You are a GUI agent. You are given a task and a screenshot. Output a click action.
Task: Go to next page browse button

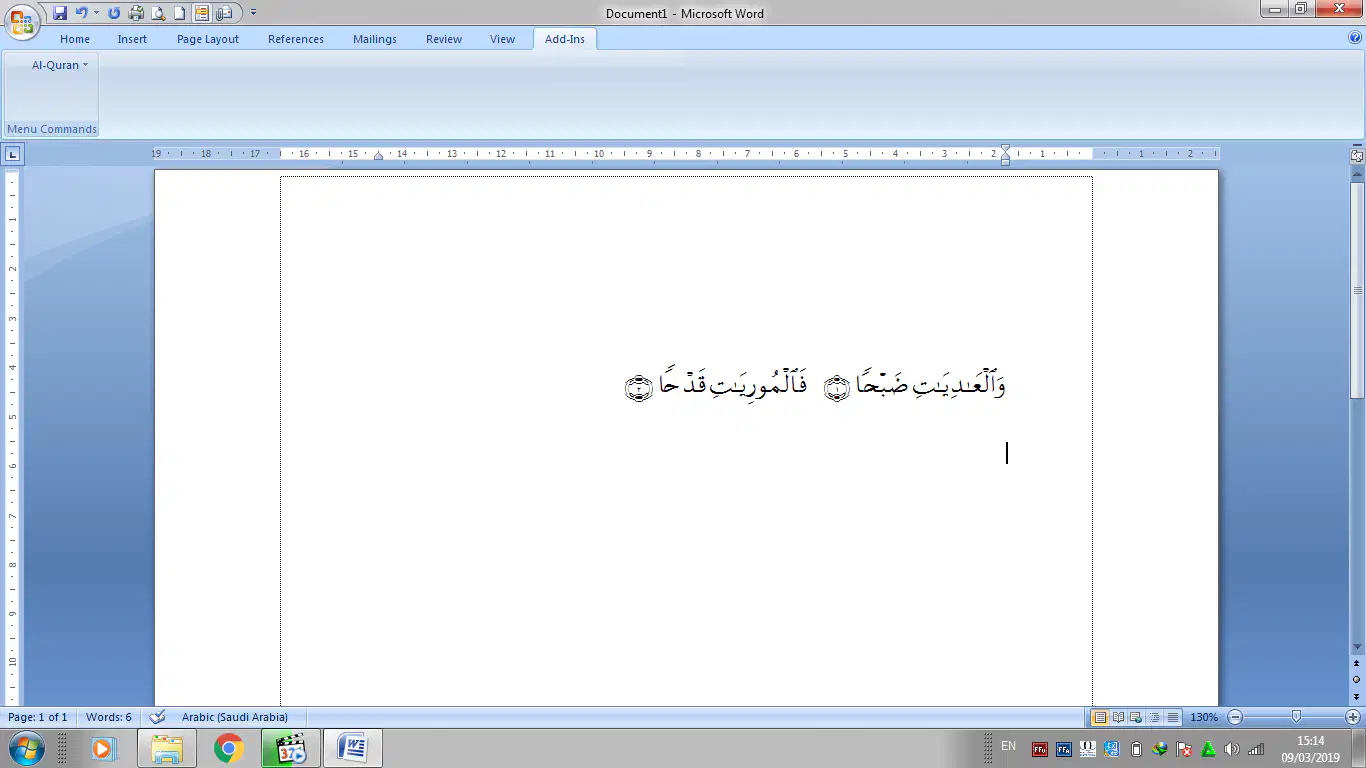coord(1357,695)
